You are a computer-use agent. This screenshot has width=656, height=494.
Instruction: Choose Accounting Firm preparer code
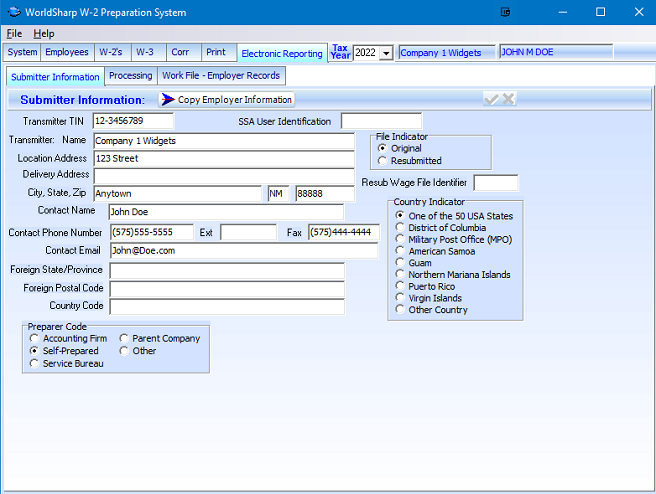point(35,339)
